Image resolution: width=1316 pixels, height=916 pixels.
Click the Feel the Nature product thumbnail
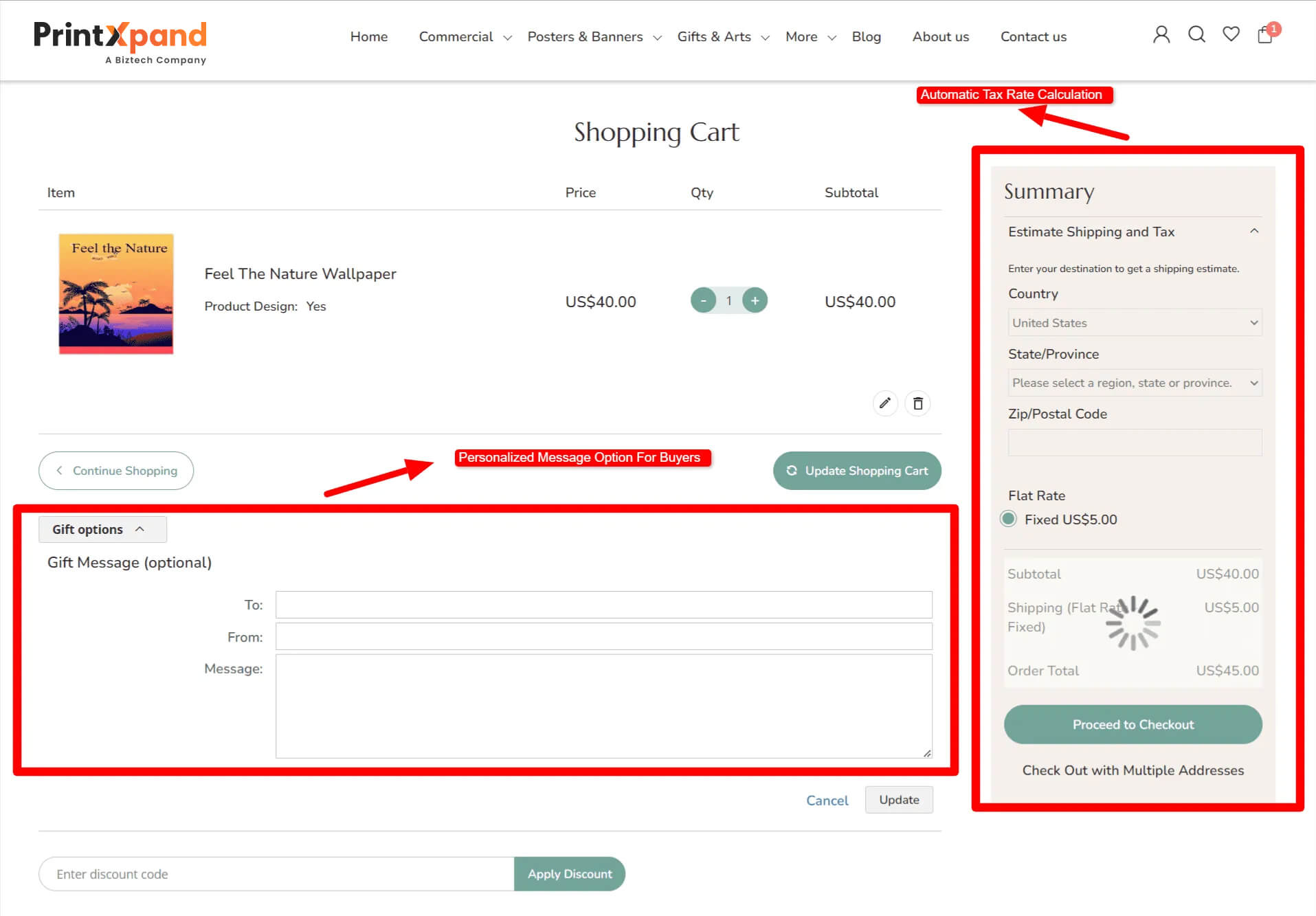[116, 294]
